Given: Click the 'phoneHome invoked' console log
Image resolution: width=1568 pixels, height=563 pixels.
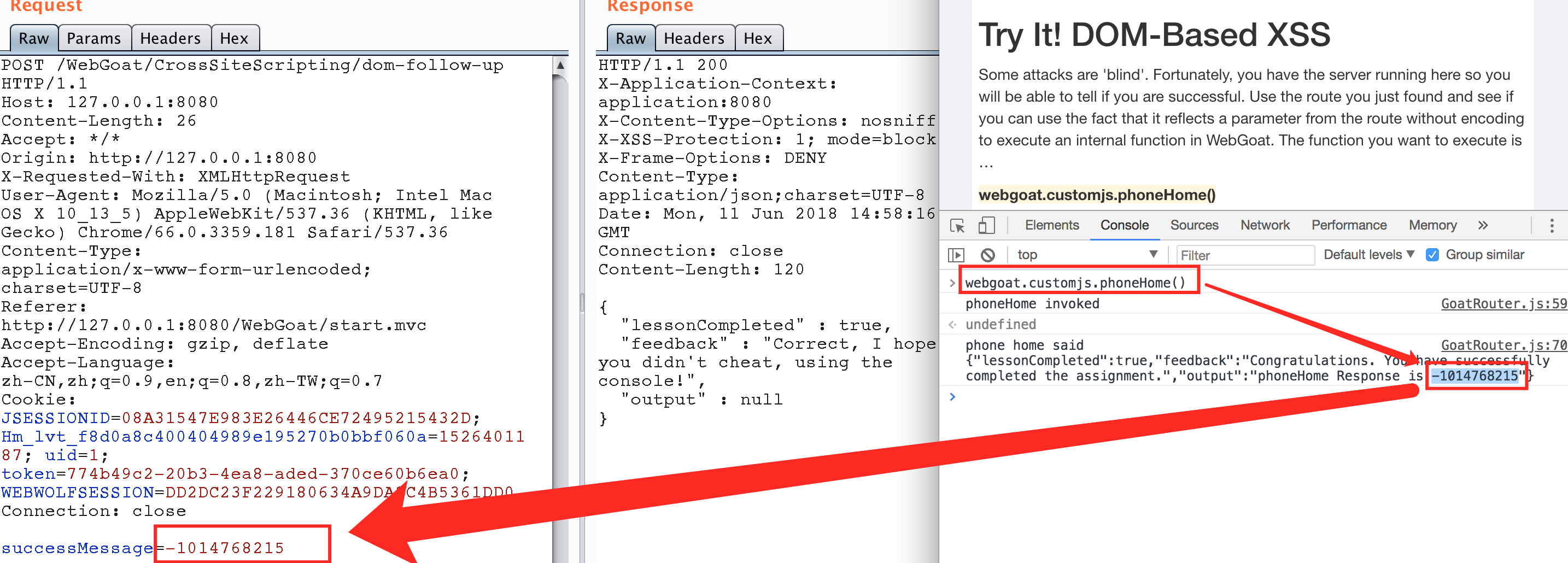Looking at the screenshot, I should click(x=1032, y=304).
